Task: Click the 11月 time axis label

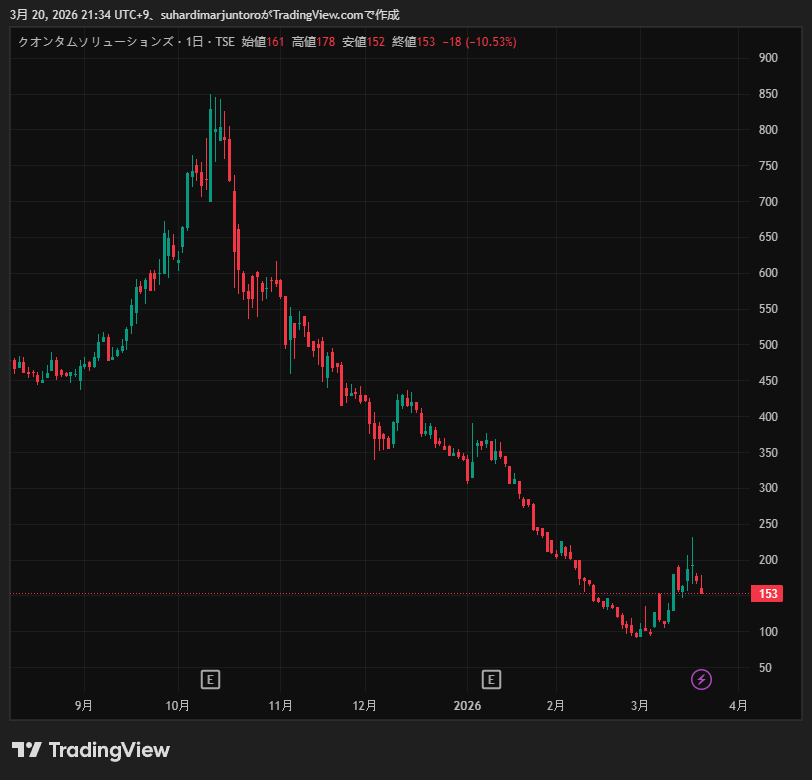Action: 280,705
